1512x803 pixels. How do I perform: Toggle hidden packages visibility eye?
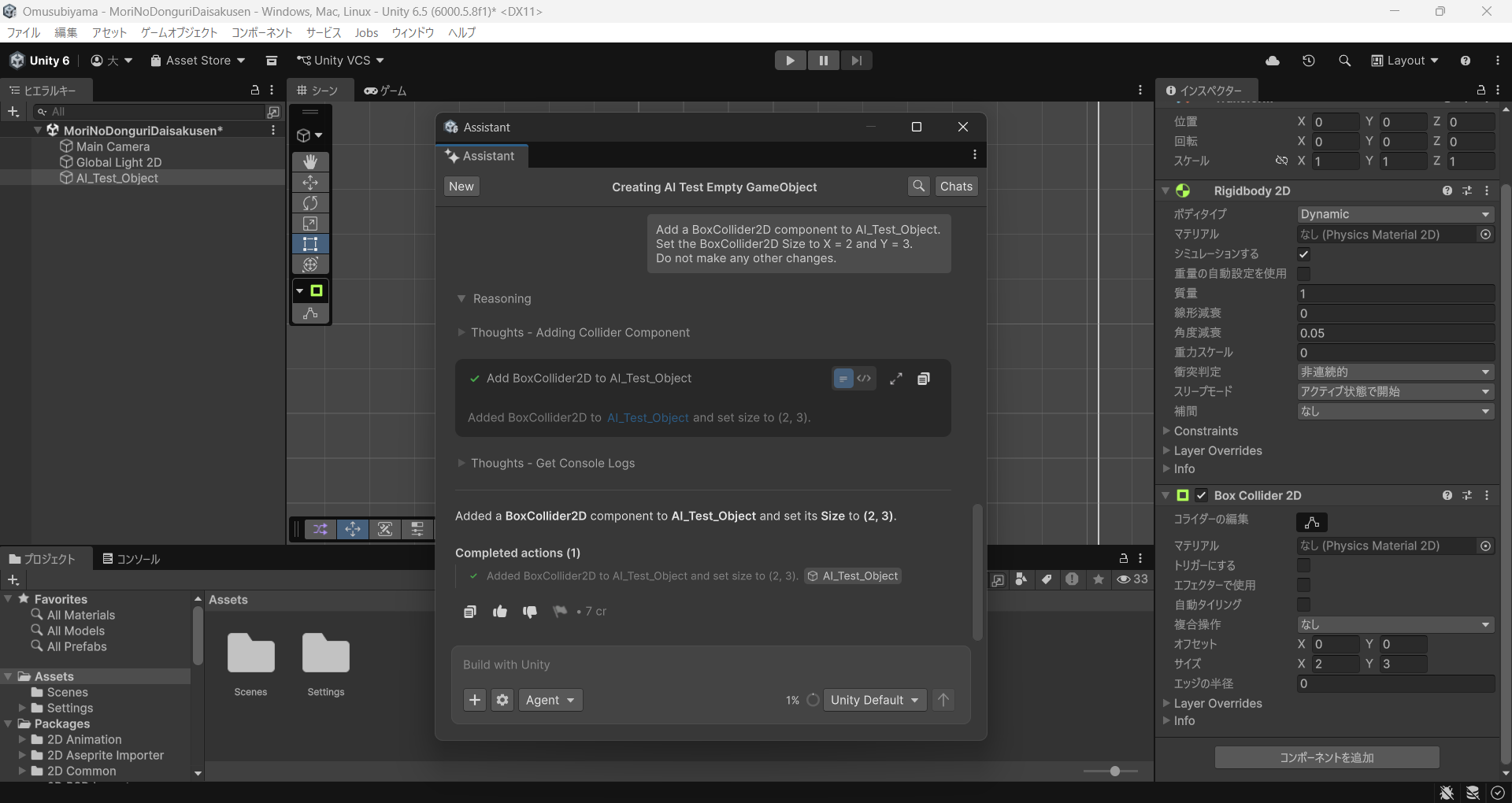click(x=1132, y=579)
